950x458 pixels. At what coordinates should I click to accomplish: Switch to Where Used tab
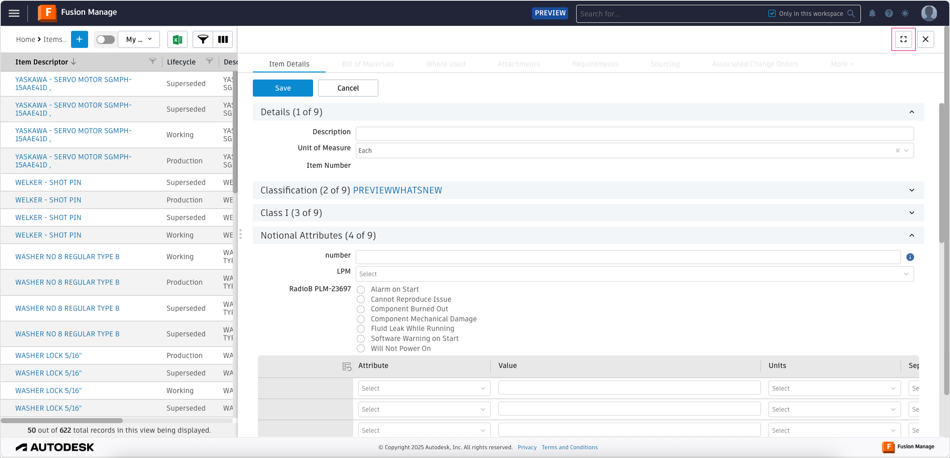[x=445, y=64]
